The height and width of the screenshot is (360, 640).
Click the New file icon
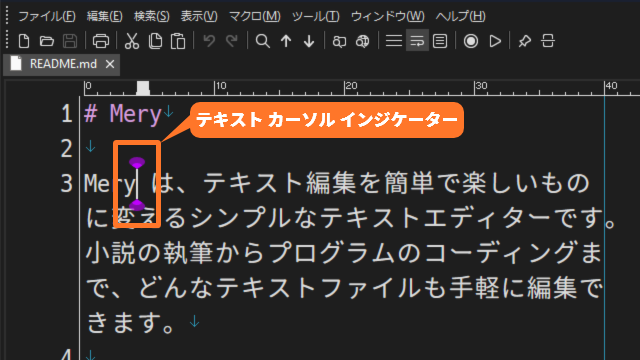click(24, 41)
